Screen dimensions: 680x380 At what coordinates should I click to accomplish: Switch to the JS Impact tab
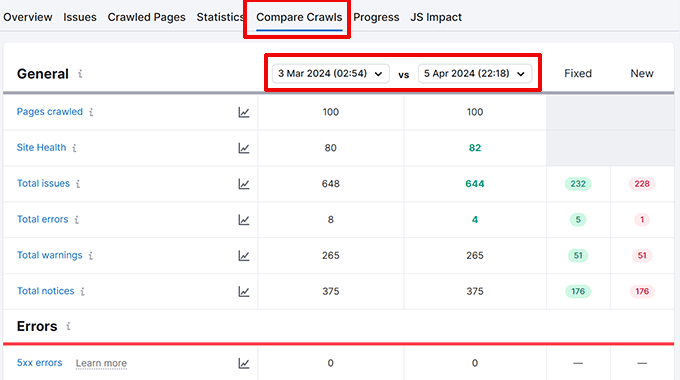[436, 17]
